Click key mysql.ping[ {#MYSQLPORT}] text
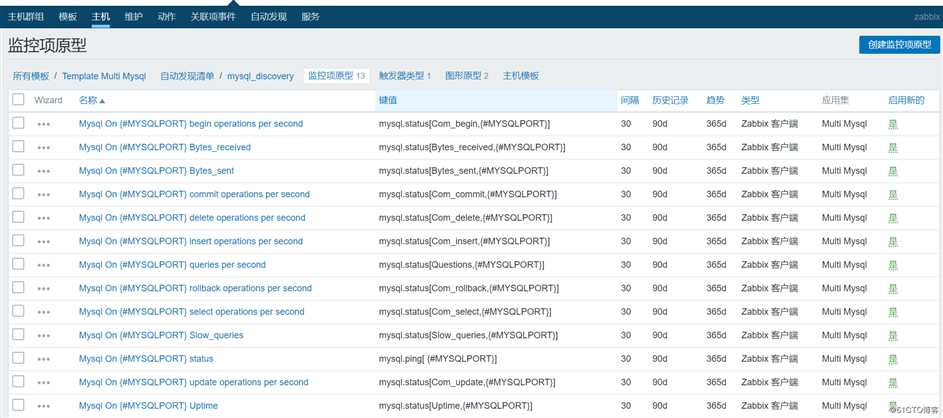 click(x=438, y=358)
